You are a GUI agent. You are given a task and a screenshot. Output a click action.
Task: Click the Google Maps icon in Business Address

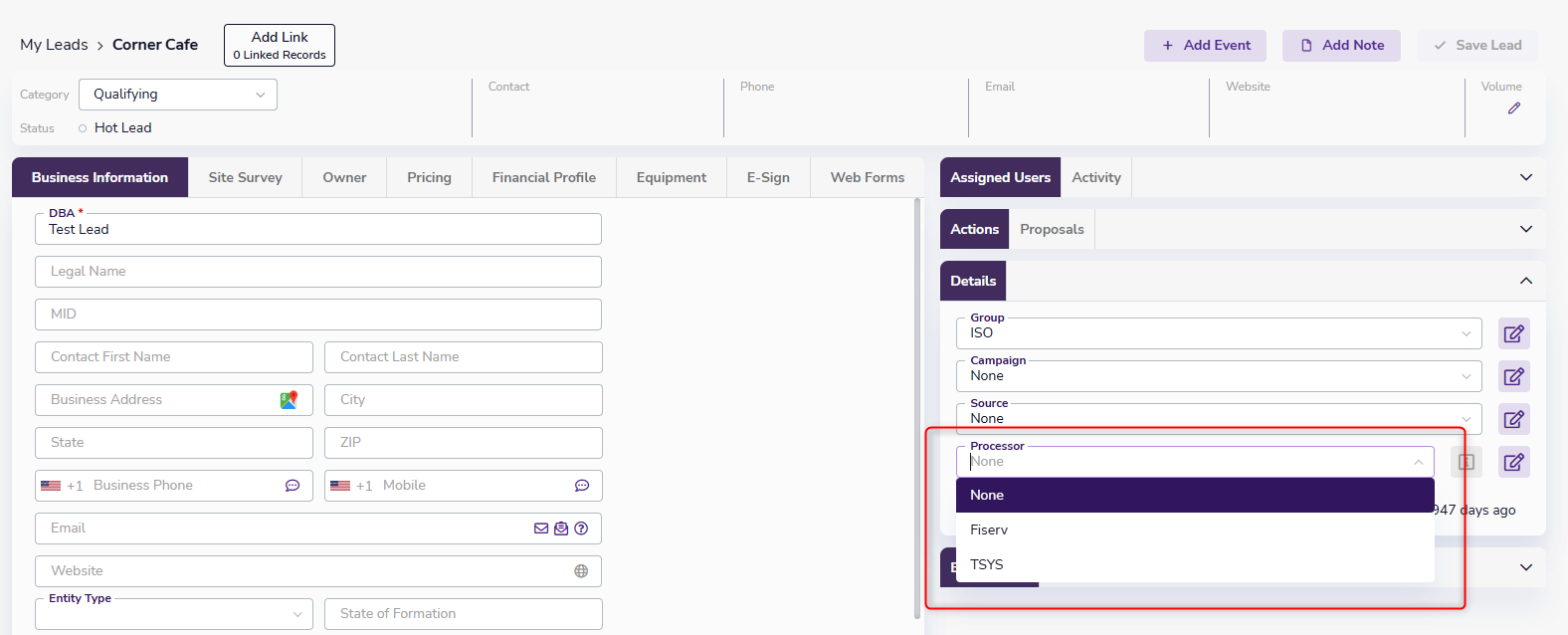pyautogui.click(x=289, y=400)
